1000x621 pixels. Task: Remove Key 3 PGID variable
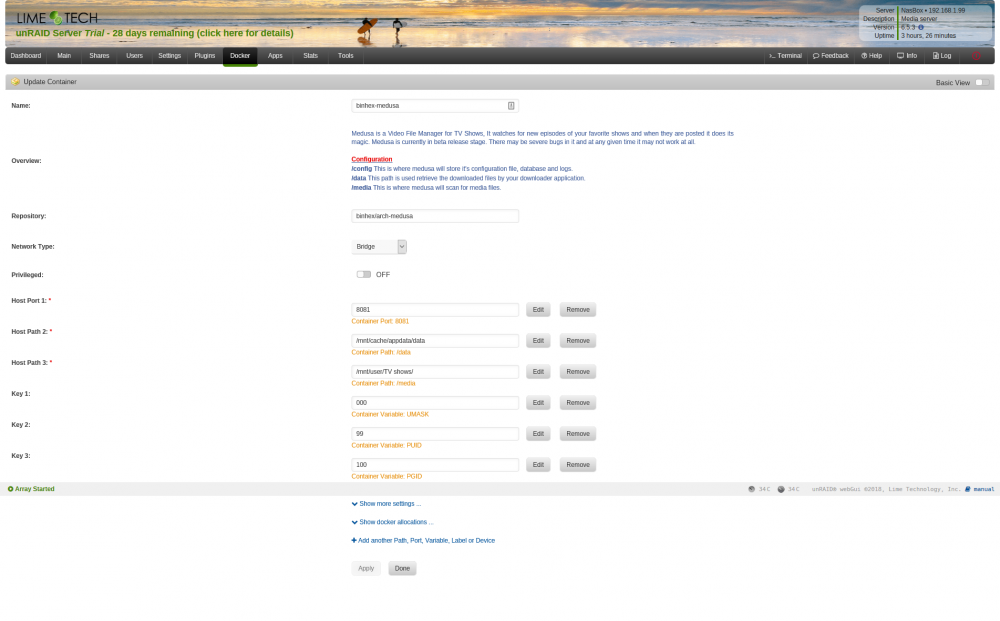pos(578,465)
